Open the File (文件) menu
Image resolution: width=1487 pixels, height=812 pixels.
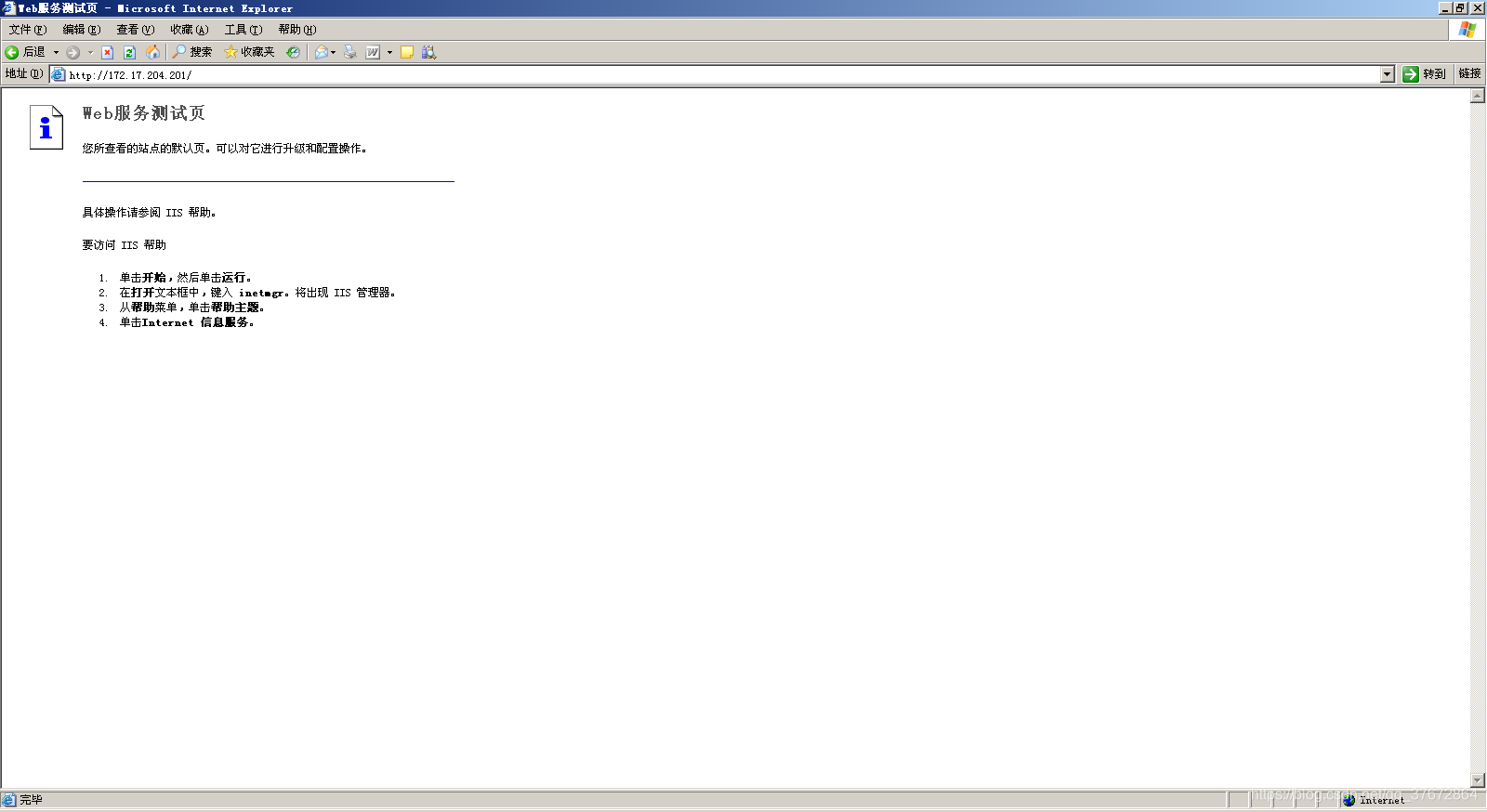tap(28, 30)
